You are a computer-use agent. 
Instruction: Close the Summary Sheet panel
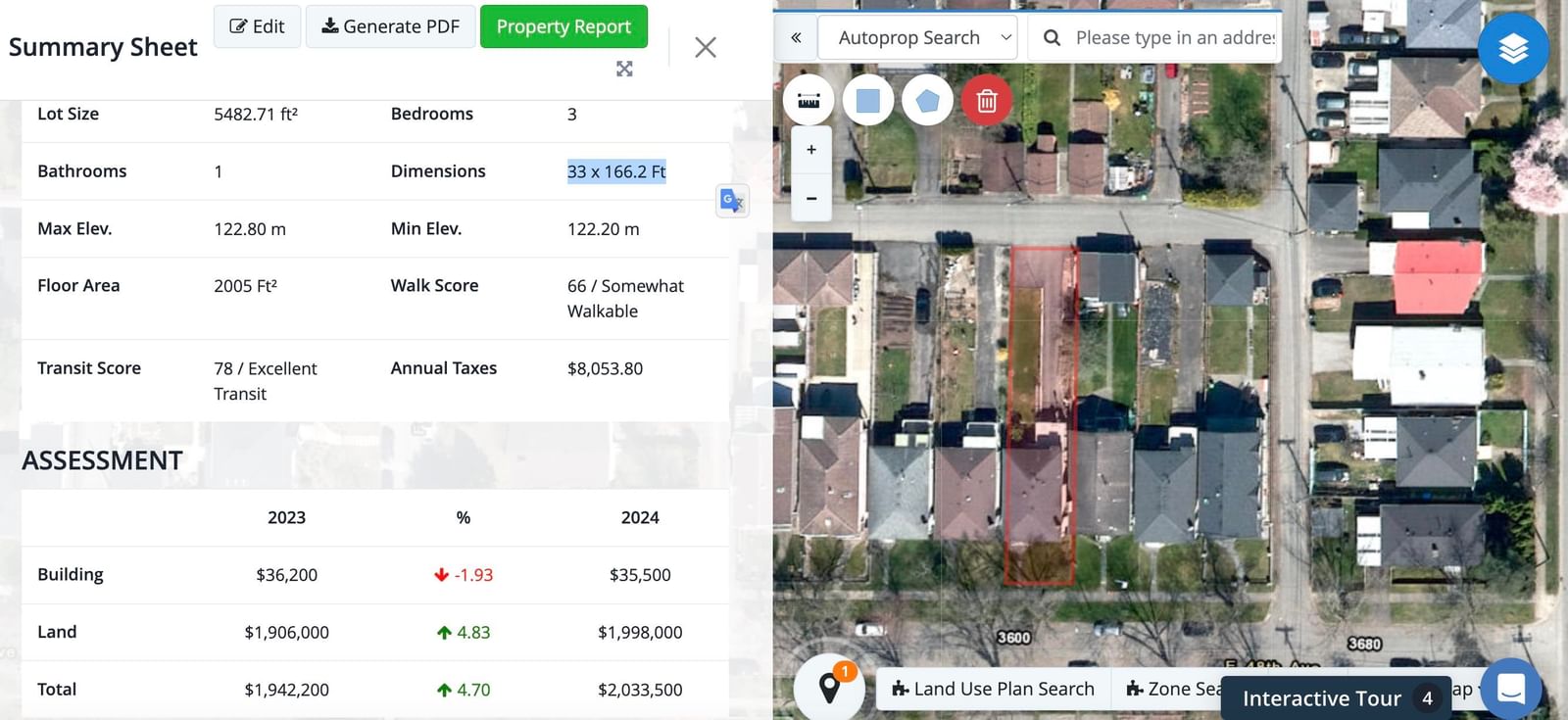tap(706, 47)
